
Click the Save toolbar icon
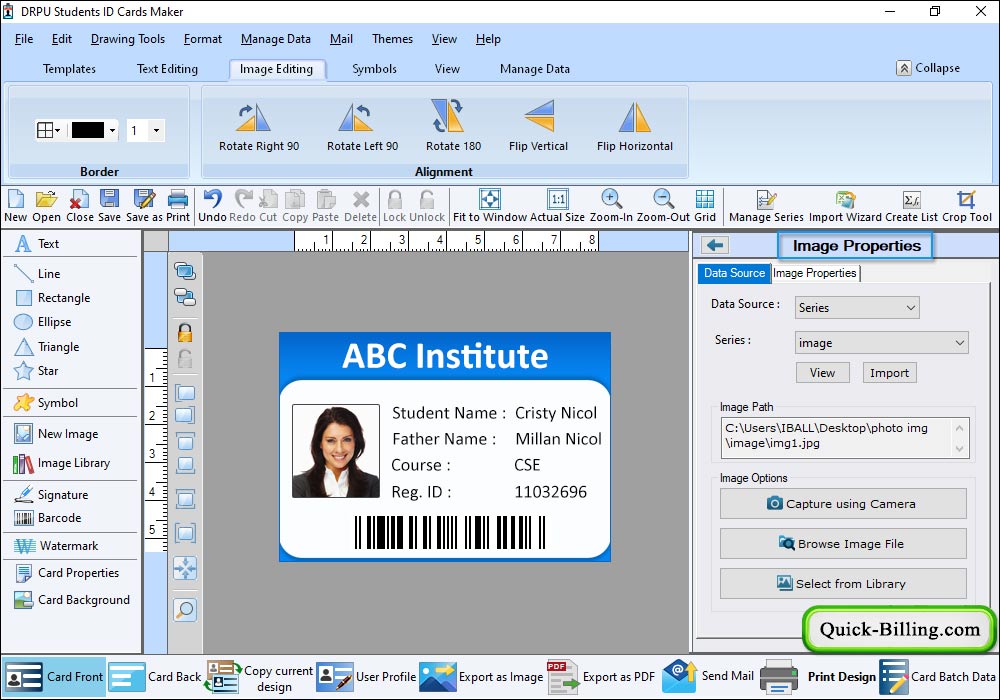(109, 206)
